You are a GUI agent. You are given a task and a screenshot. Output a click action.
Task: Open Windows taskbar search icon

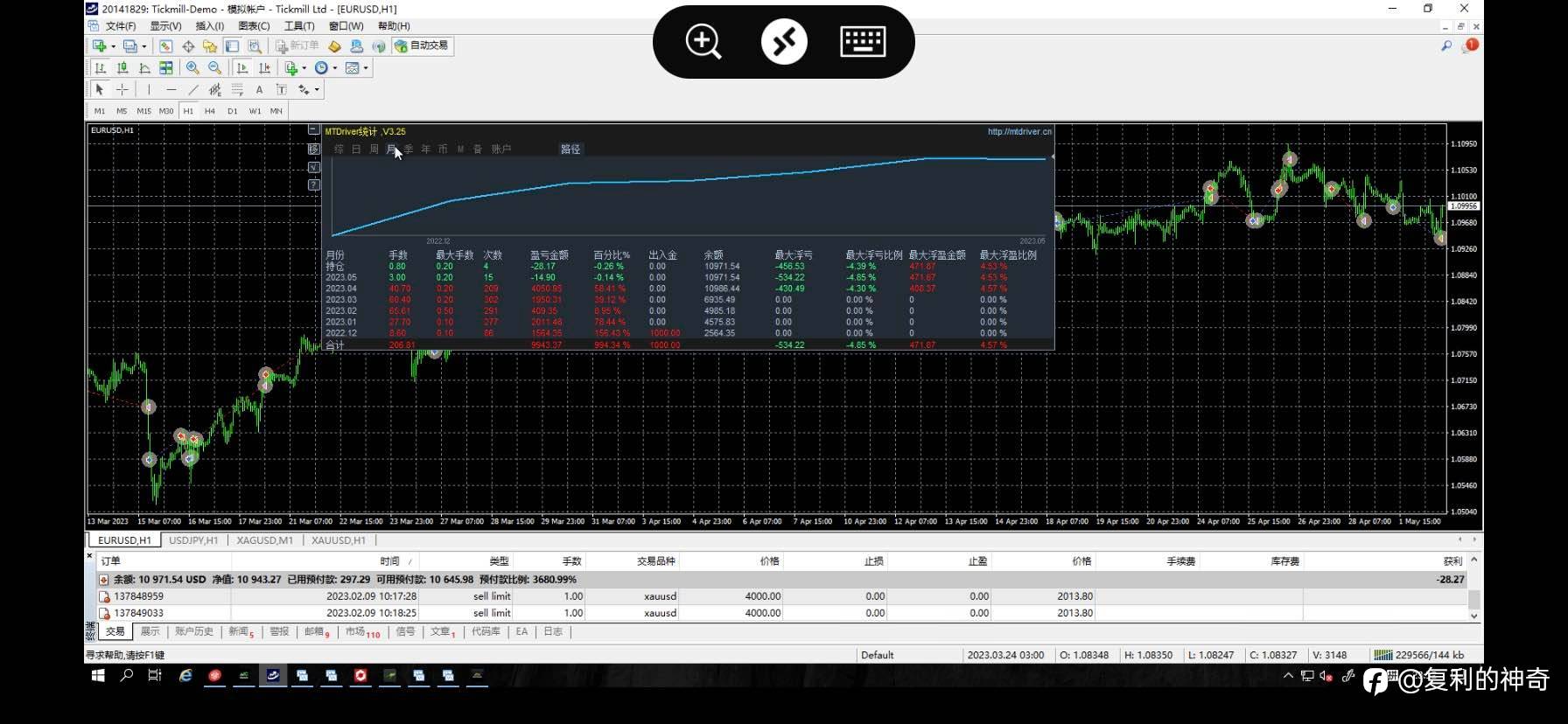pos(127,675)
